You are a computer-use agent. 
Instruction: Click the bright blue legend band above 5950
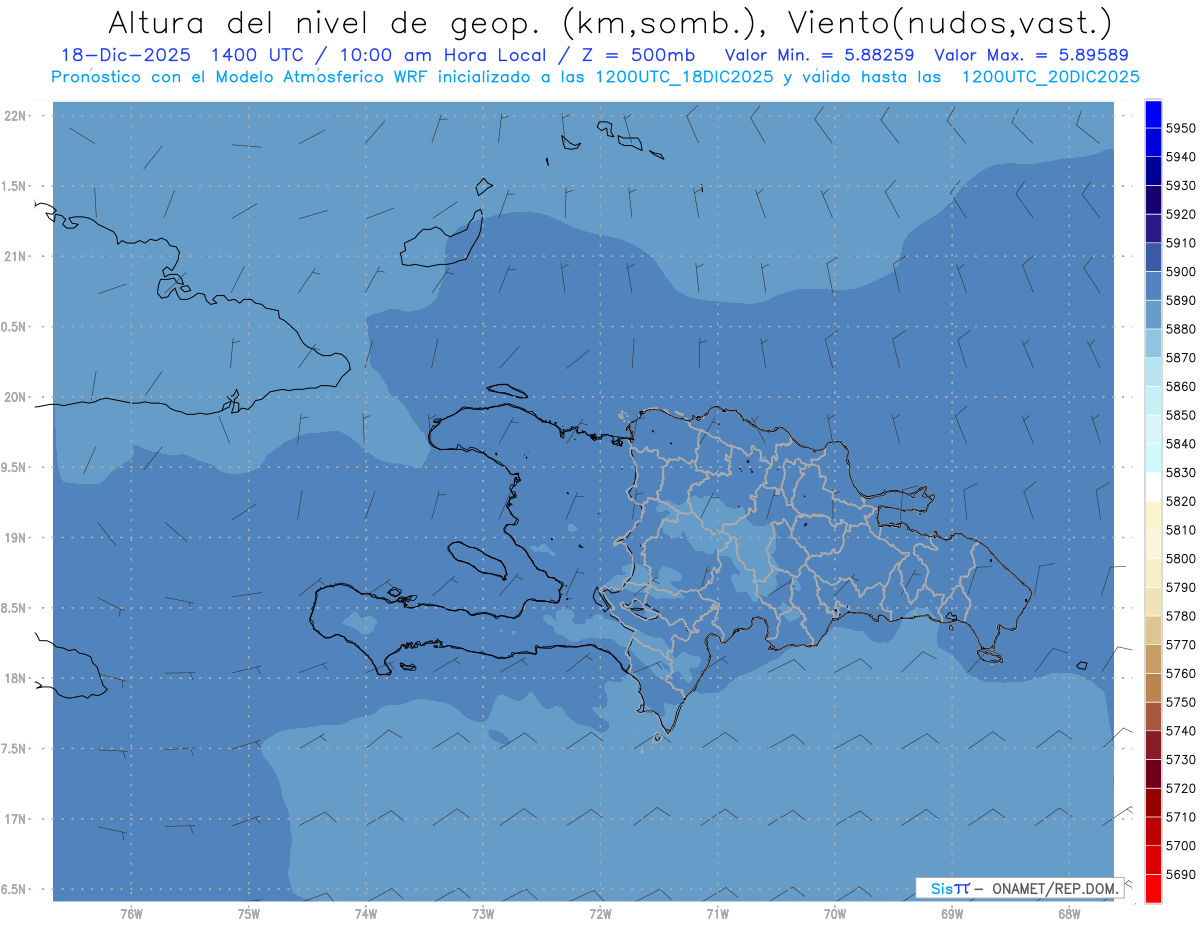1153,114
